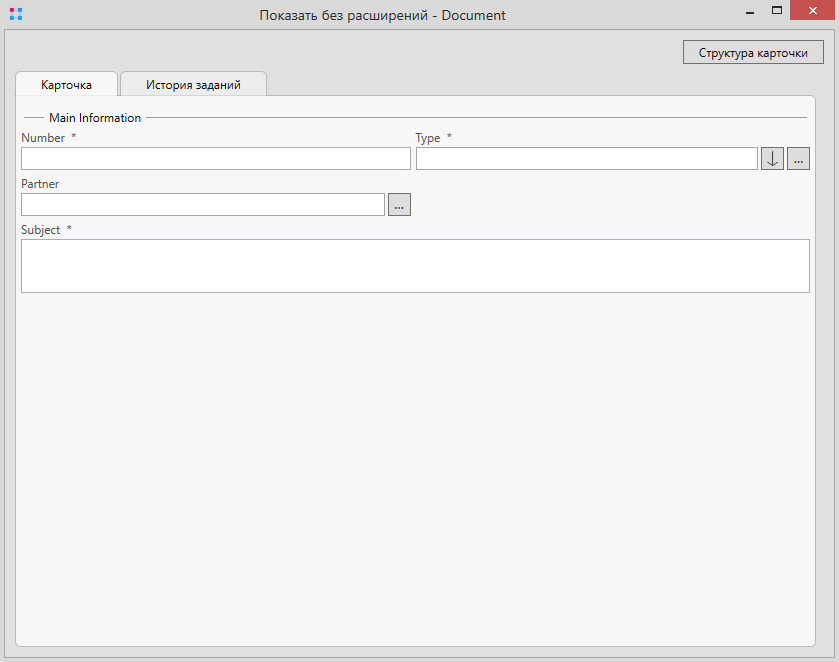Click the Partner field label
The width and height of the screenshot is (839, 662).
click(x=40, y=184)
